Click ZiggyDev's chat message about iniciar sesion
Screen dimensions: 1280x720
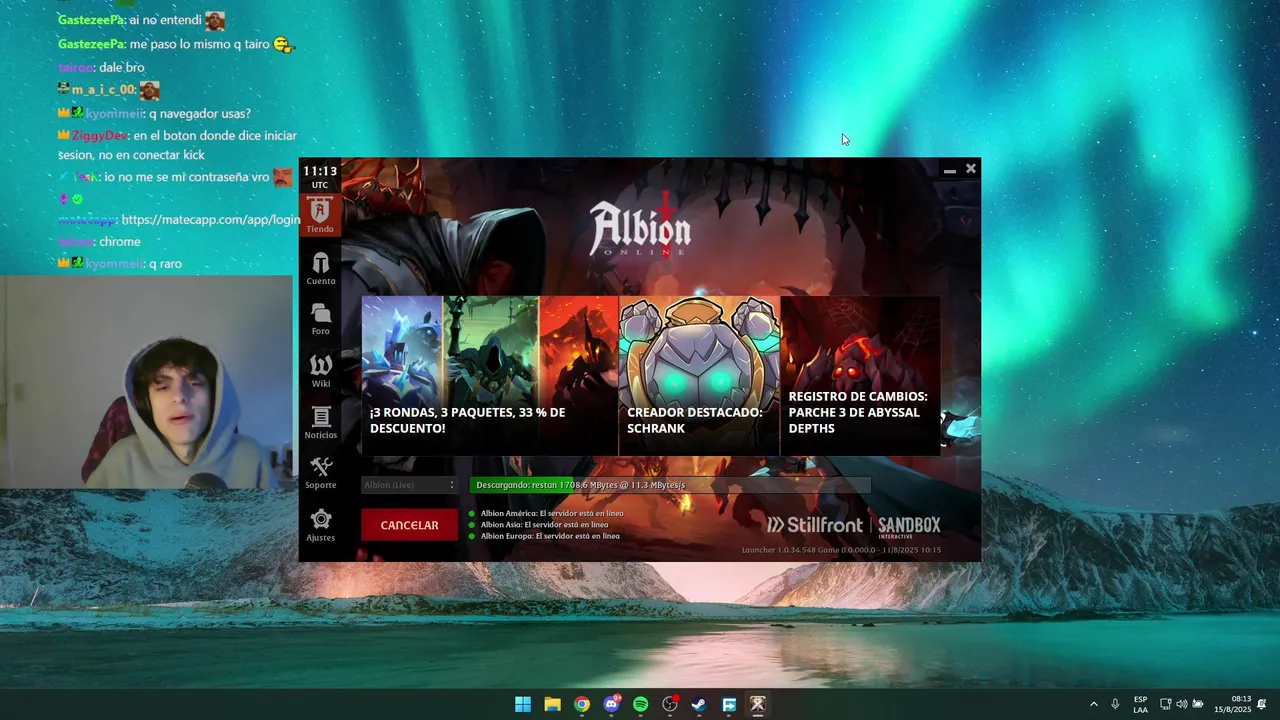pyautogui.click(x=178, y=145)
